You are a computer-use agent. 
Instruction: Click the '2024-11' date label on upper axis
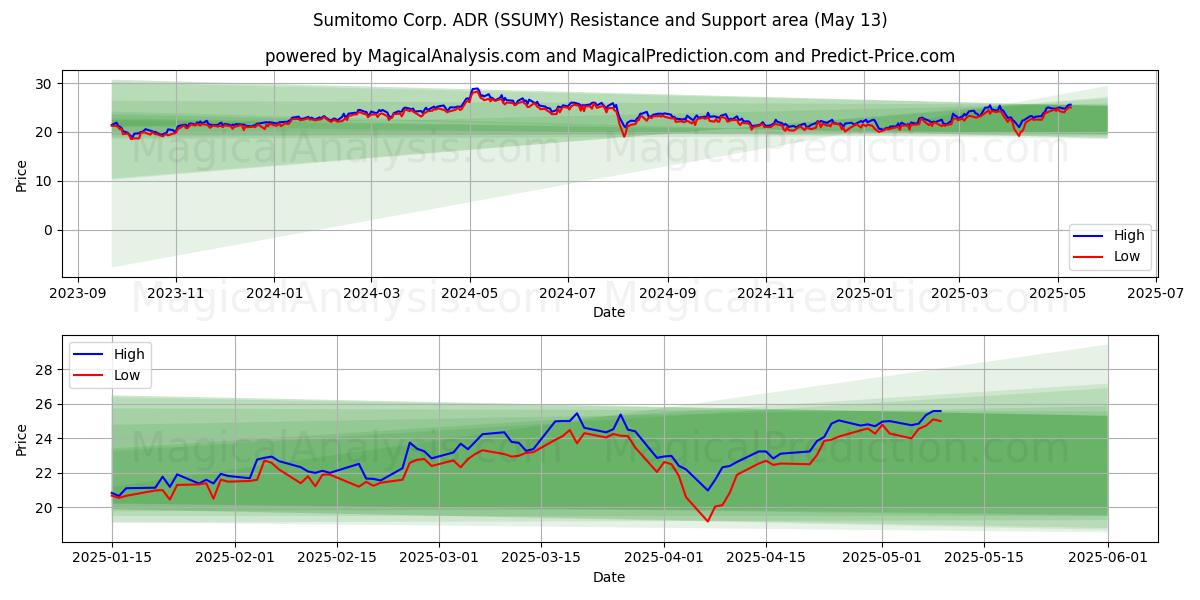point(765,294)
